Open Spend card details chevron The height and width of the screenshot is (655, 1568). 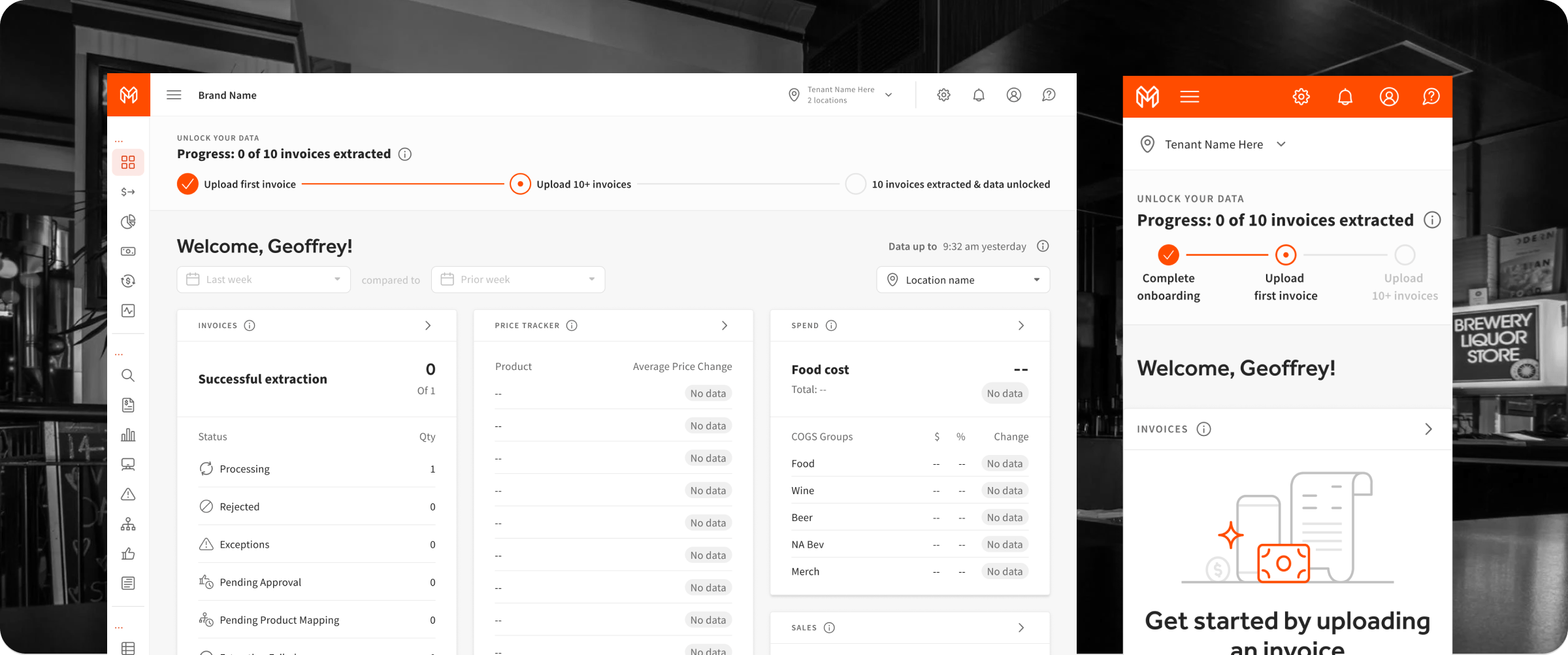[1021, 326]
